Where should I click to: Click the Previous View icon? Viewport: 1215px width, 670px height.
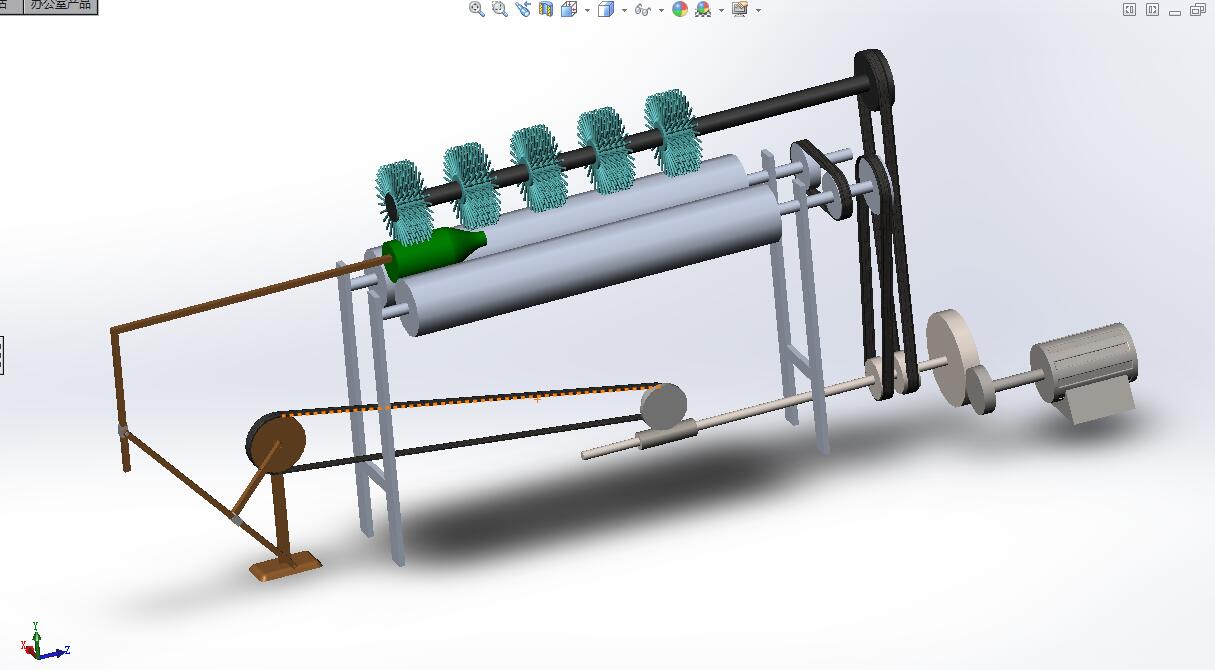[523, 9]
